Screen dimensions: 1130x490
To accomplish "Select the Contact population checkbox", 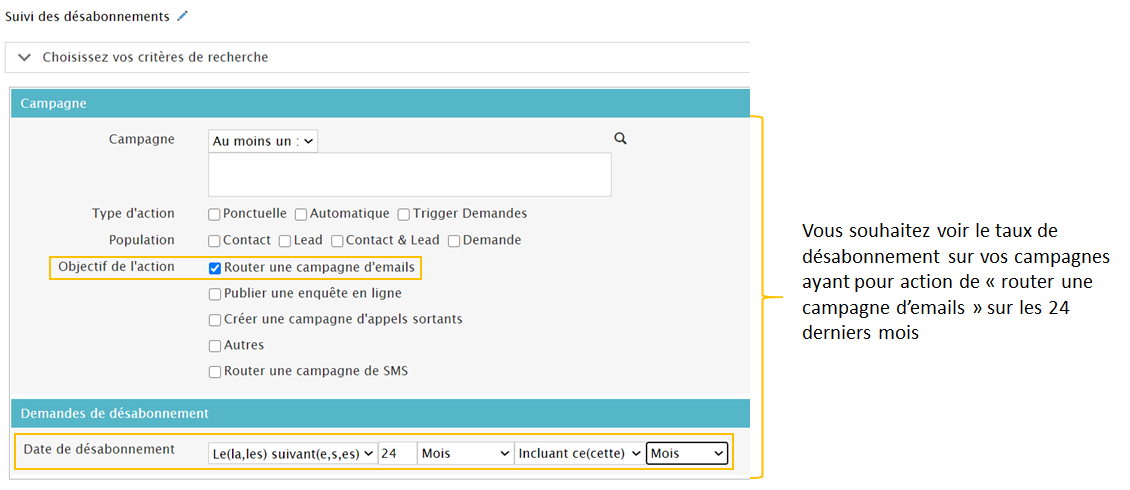I will pyautogui.click(x=215, y=241).
